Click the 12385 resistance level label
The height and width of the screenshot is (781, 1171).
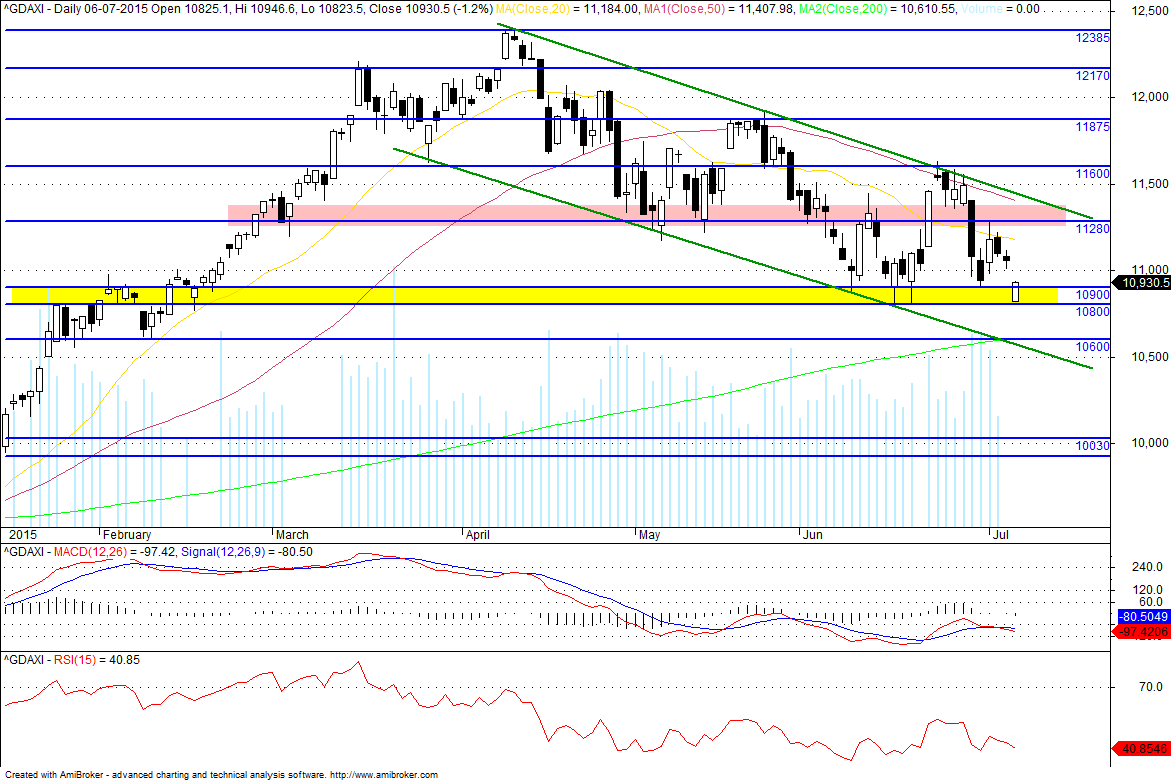[x=1092, y=38]
